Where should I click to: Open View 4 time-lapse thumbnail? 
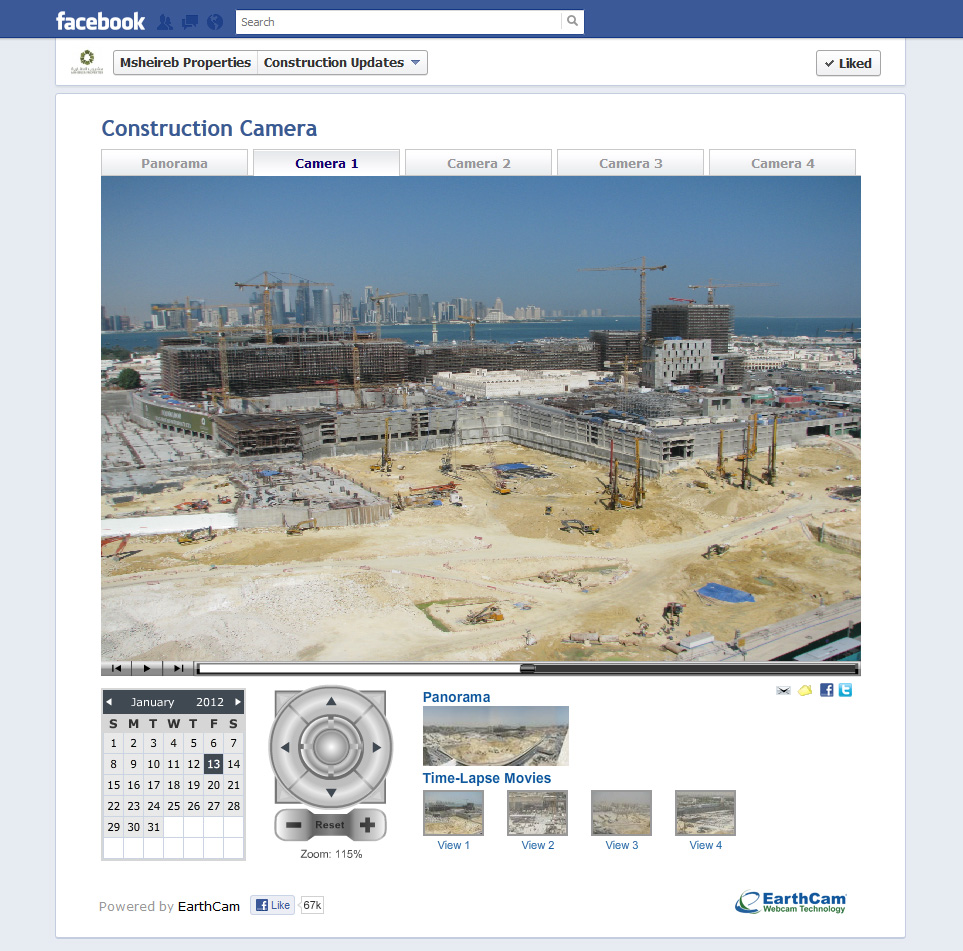[705, 813]
